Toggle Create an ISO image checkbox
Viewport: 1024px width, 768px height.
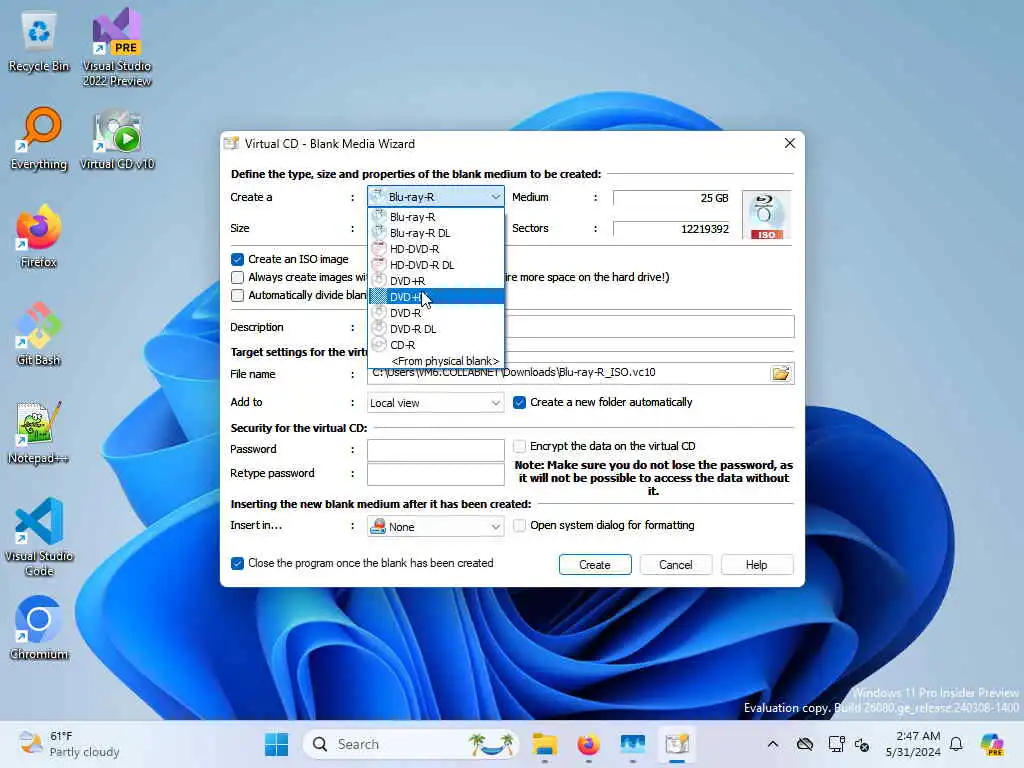click(x=237, y=259)
